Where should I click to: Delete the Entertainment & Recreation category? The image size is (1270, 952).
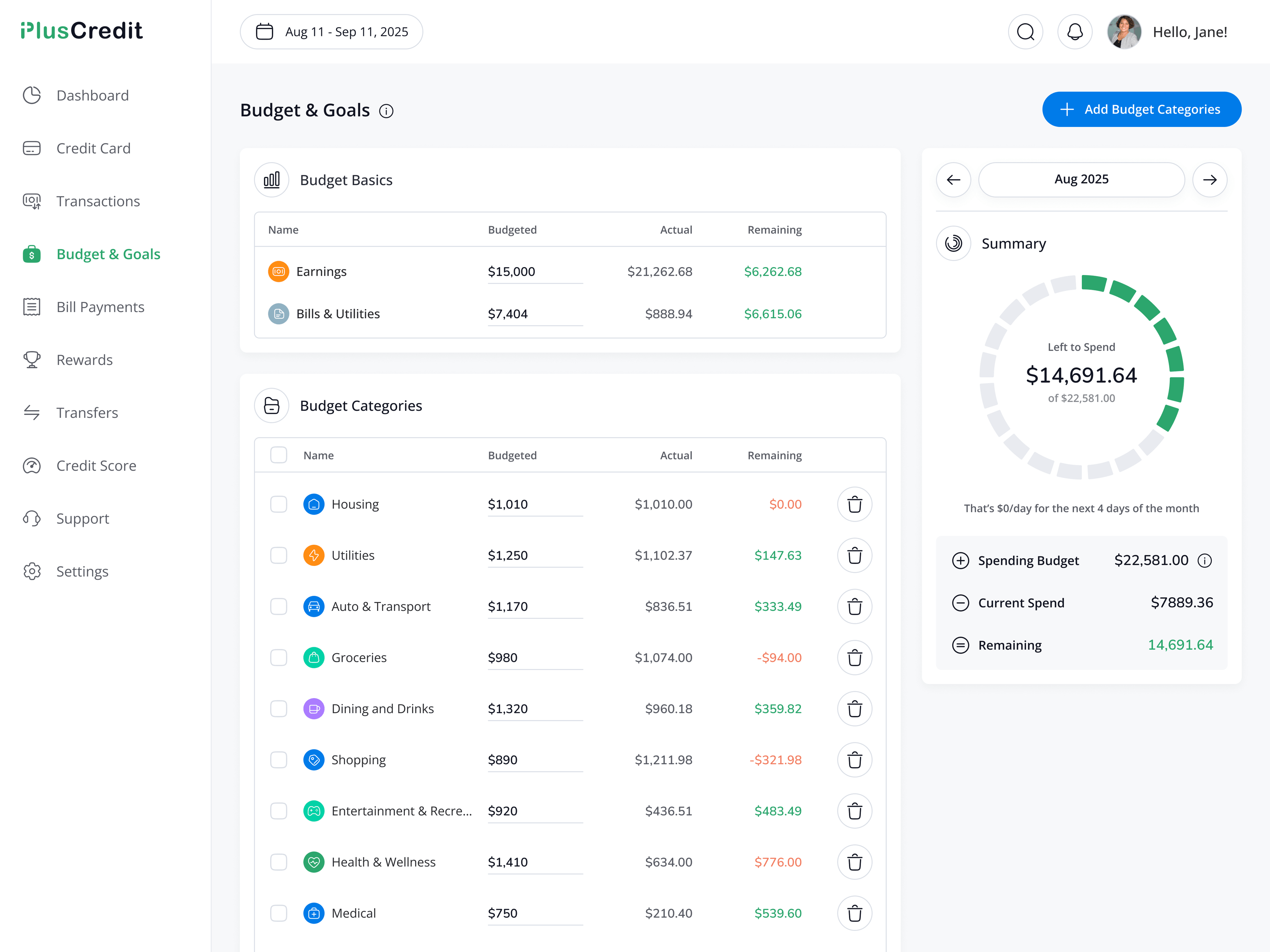click(x=854, y=811)
